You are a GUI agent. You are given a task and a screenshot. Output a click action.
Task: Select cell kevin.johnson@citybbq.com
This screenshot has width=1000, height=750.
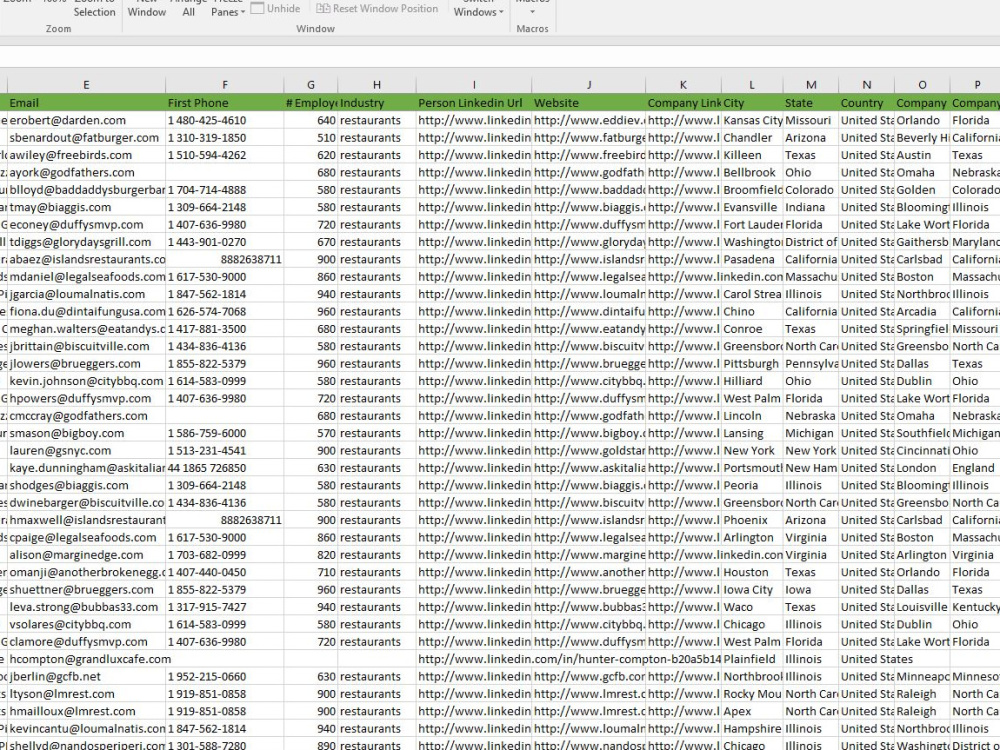pos(86,381)
